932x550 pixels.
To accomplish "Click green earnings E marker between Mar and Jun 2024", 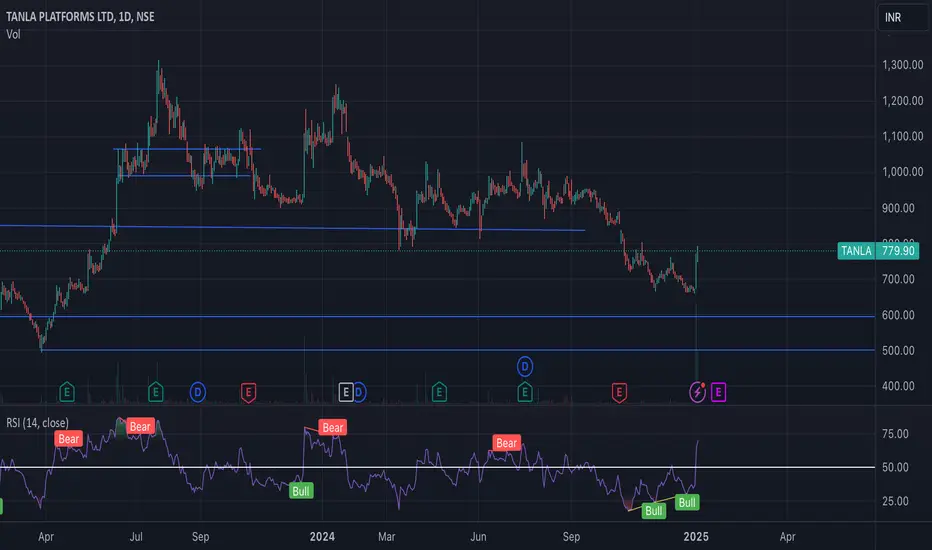I will [x=439, y=392].
